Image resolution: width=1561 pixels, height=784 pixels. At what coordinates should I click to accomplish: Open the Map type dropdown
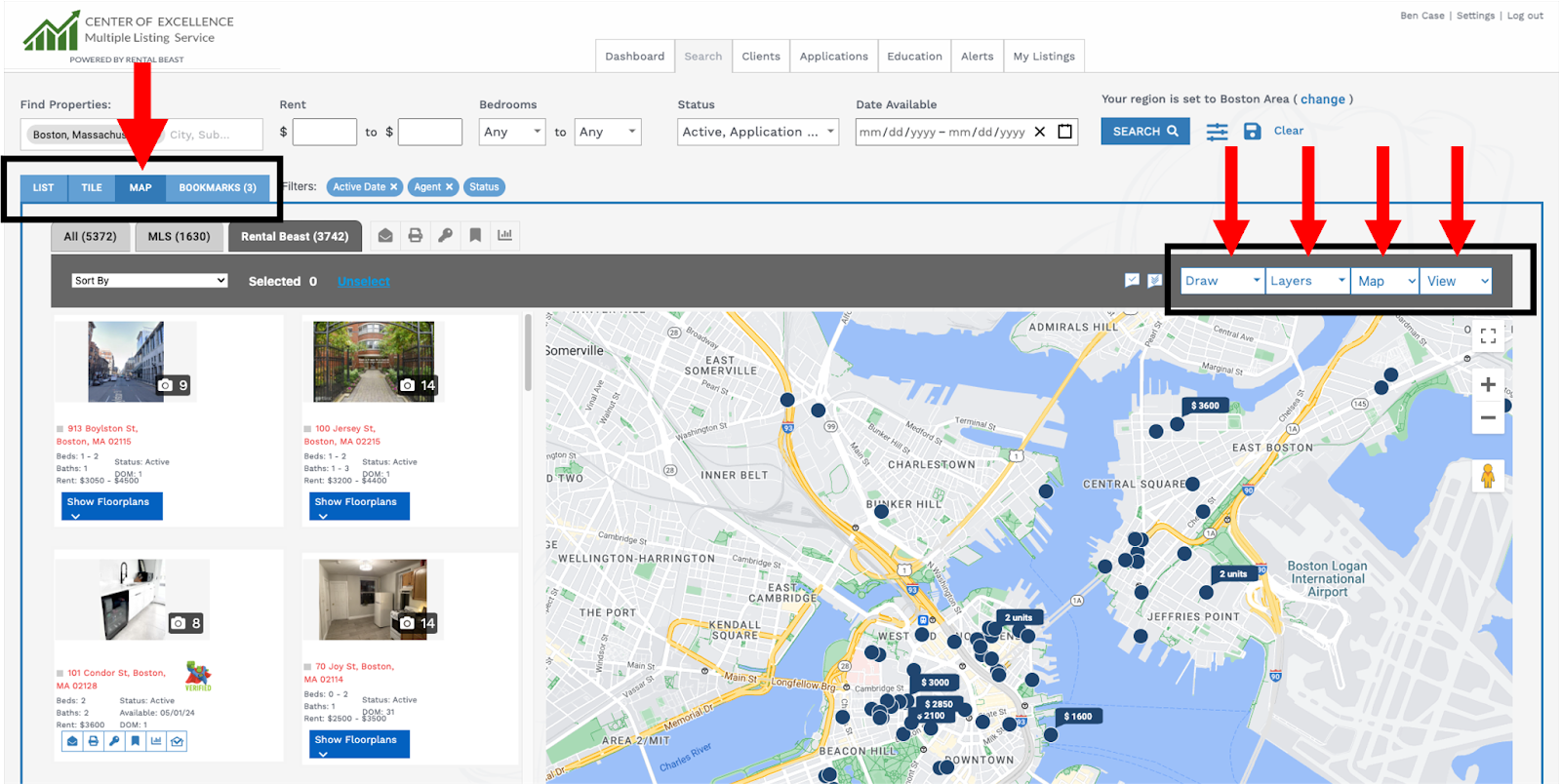(x=1385, y=281)
